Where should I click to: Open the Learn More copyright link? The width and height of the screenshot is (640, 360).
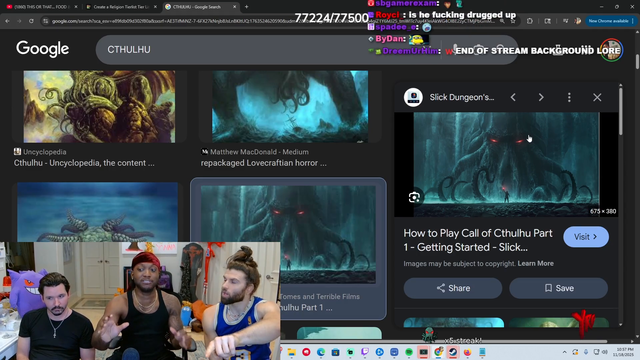click(536, 263)
